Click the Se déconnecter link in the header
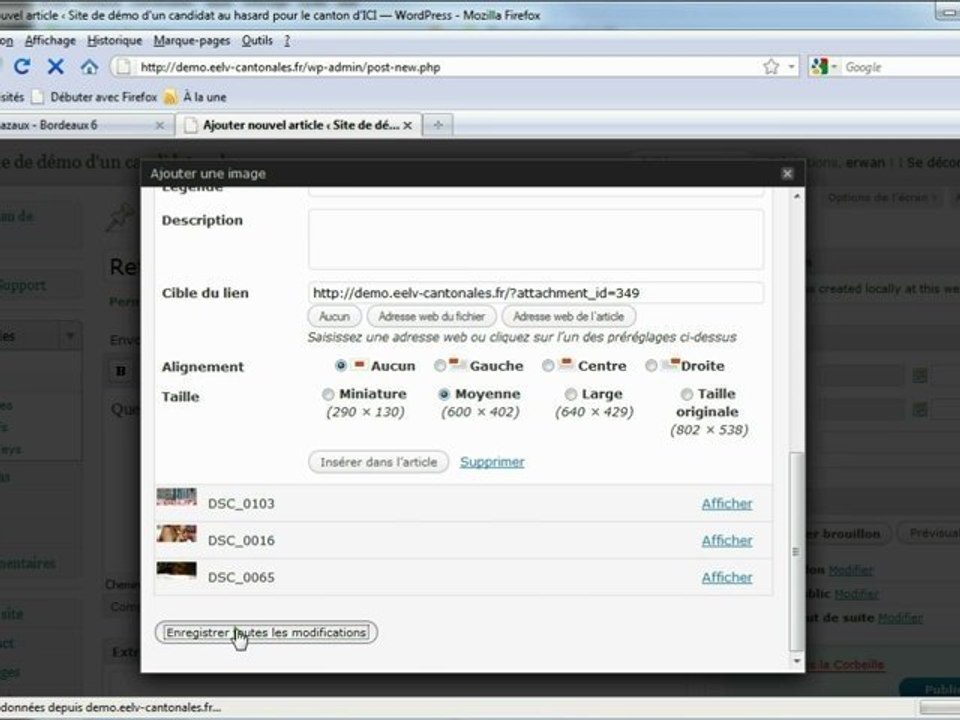 (x=933, y=163)
